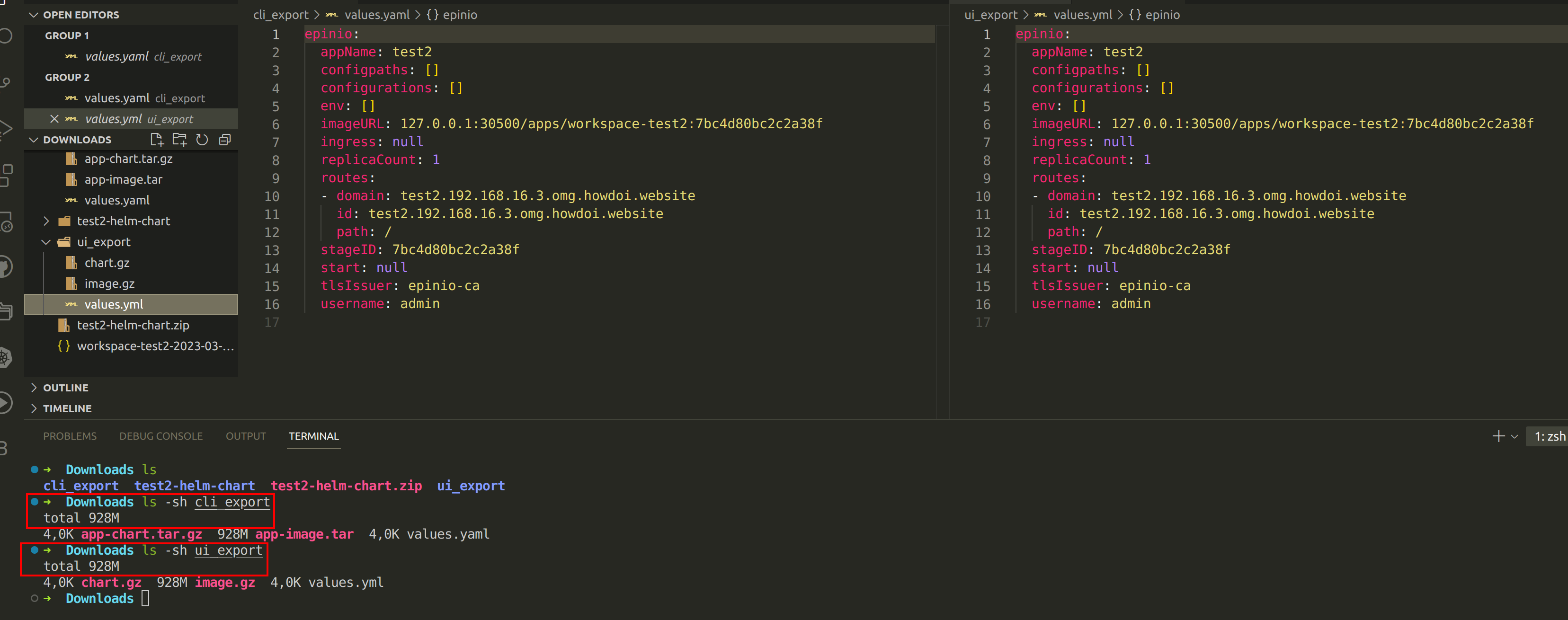Click underlined cli_export path in terminal command
The height and width of the screenshot is (620, 1568).
click(x=232, y=503)
